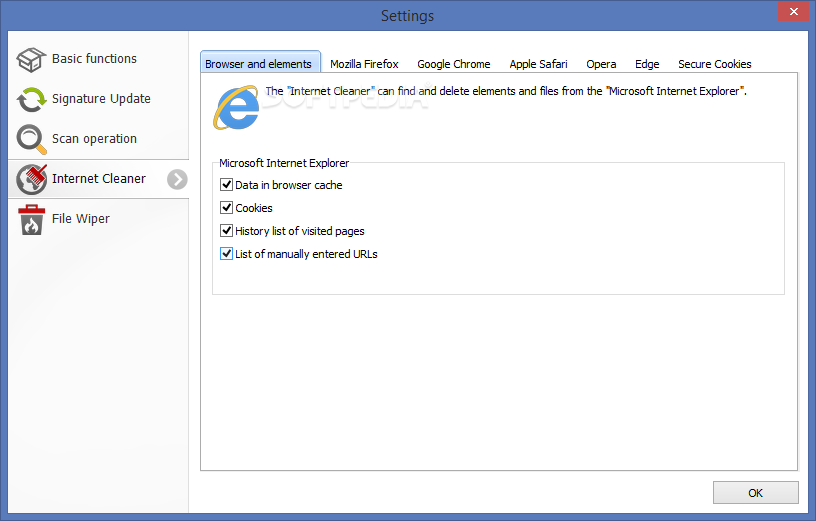Open the Apple Safari tab

tap(538, 64)
